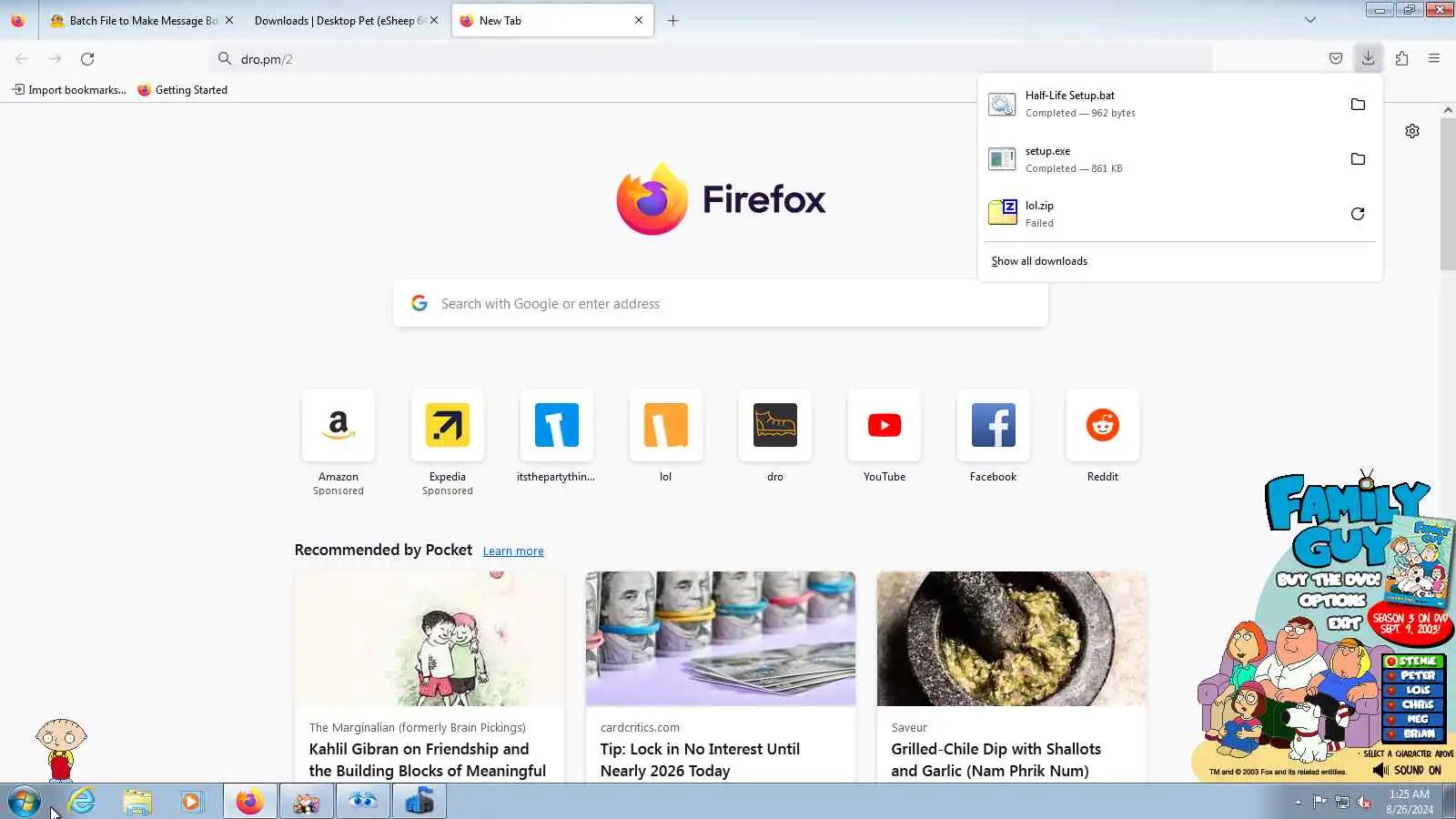Click the address bar containing dro.pm/2
This screenshot has height=819, width=1456.
(x=710, y=58)
